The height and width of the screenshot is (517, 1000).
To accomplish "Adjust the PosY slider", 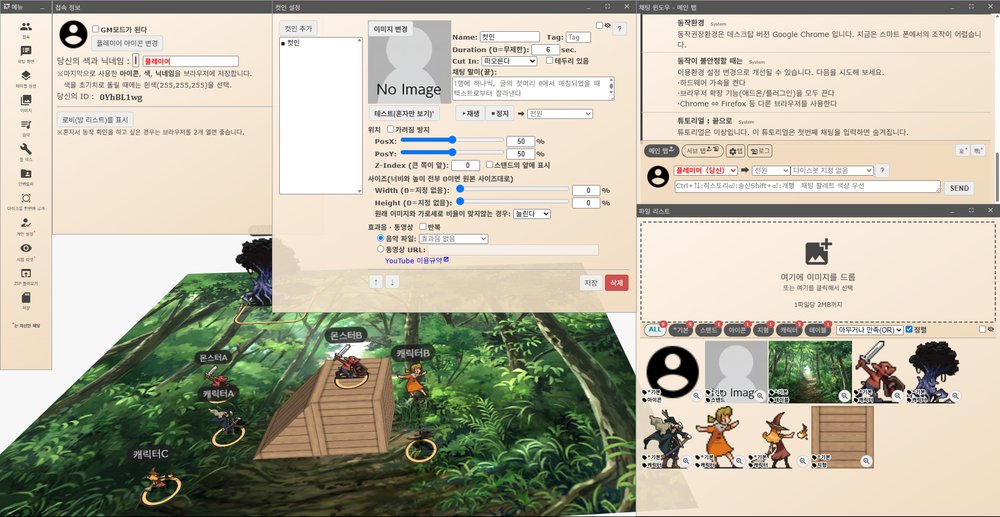I will coord(452,152).
